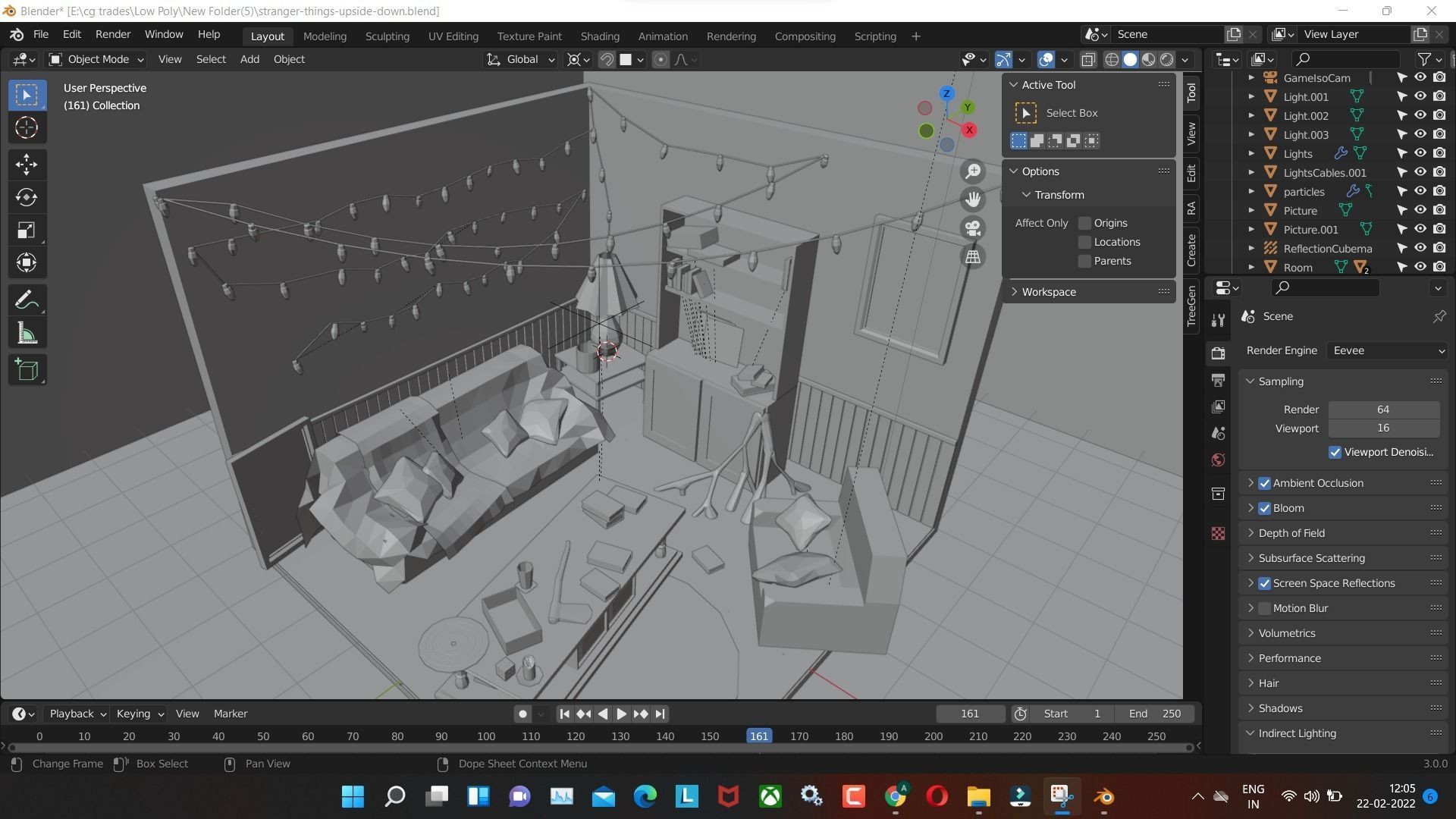1456x819 pixels.
Task: Switch to Modeling workspace tab
Action: (325, 36)
